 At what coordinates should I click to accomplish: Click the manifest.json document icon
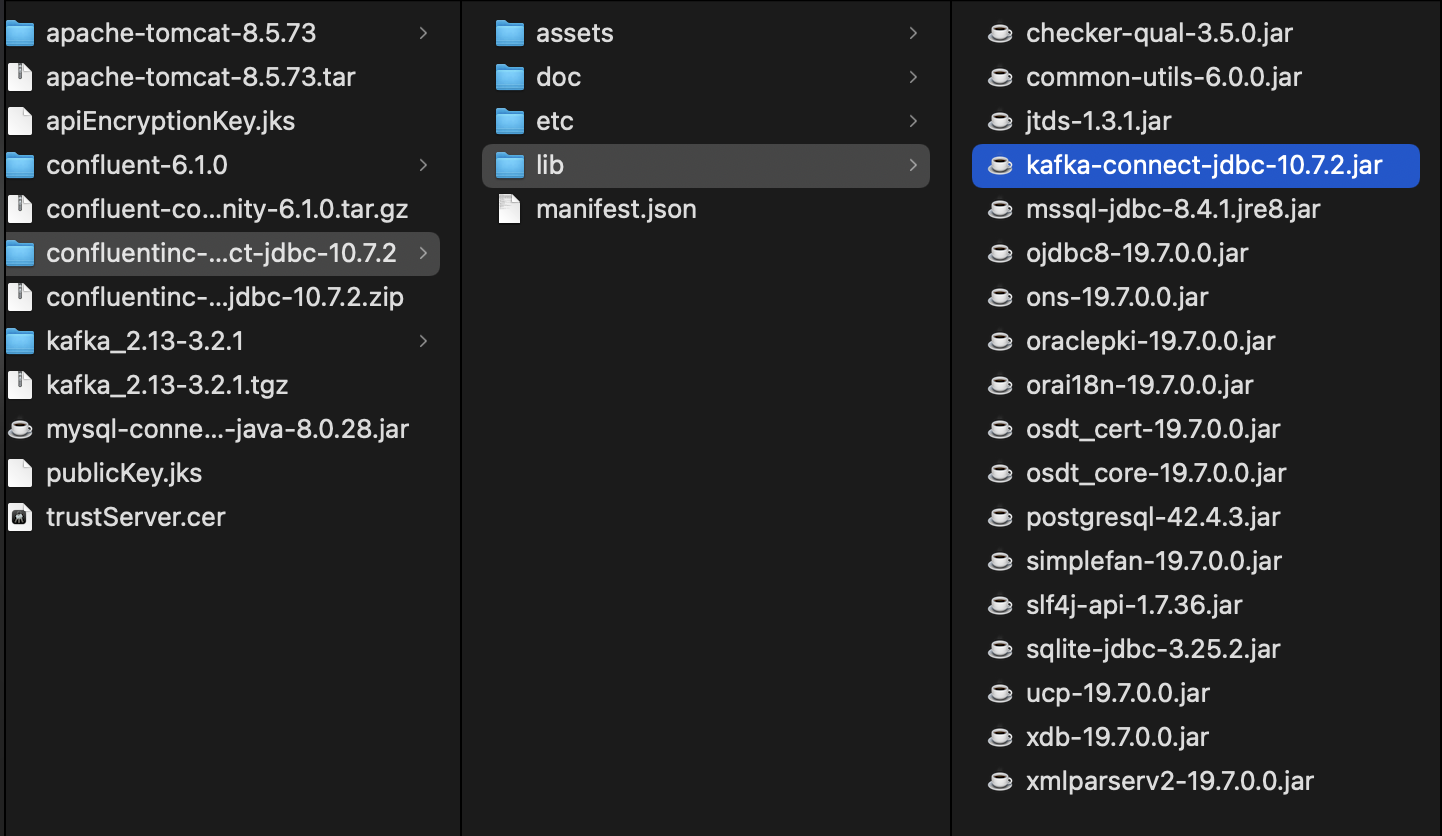point(510,209)
